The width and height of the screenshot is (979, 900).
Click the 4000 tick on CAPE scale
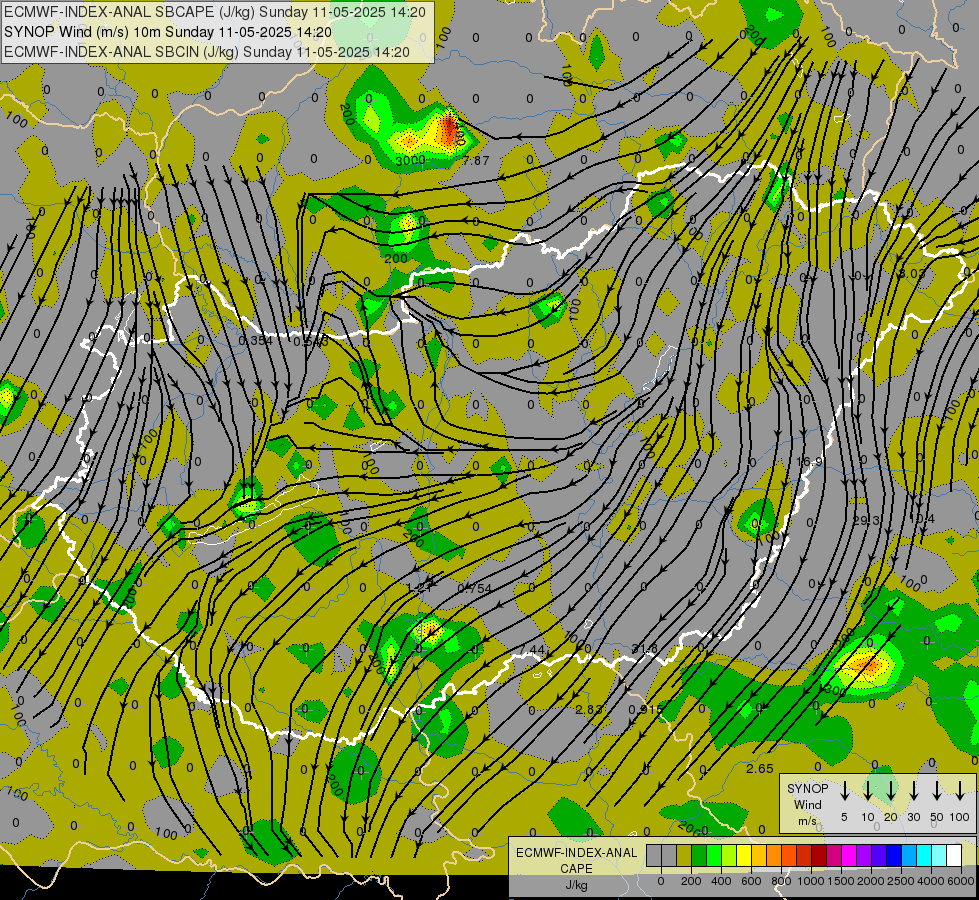point(931,881)
